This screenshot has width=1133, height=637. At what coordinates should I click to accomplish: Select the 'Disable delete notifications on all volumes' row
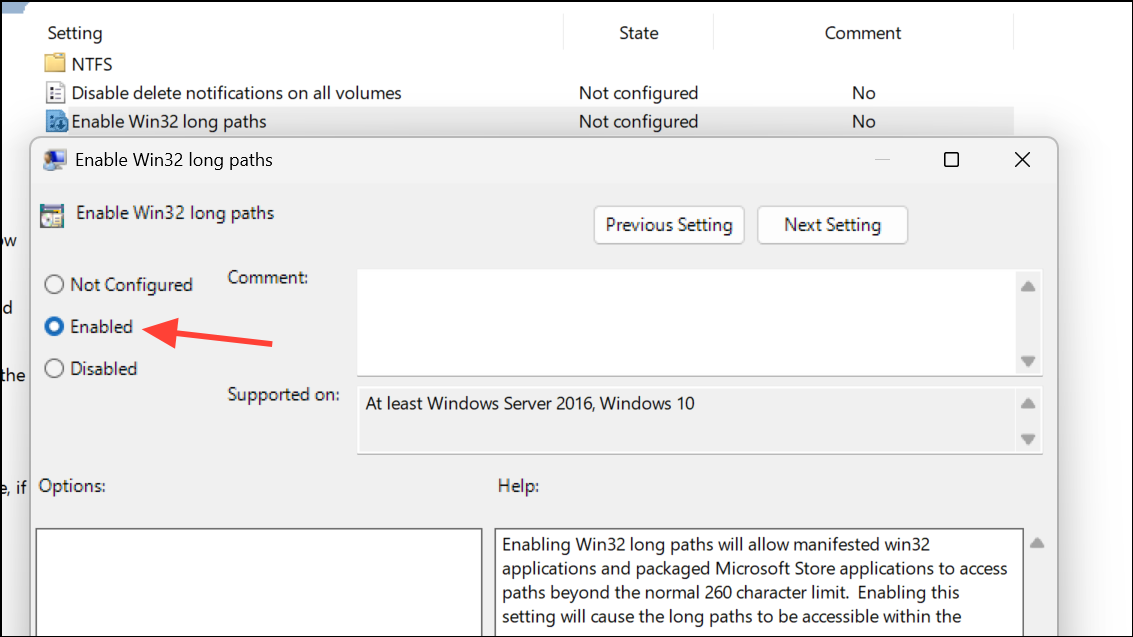tap(235, 92)
